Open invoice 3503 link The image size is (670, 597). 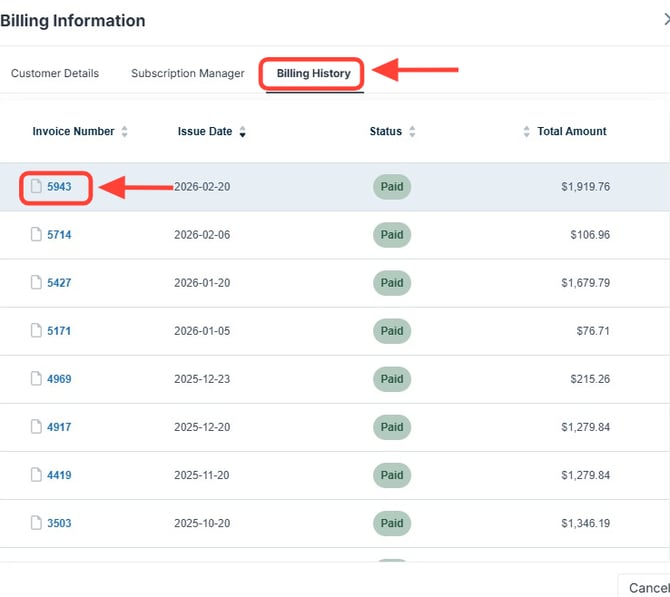59,523
